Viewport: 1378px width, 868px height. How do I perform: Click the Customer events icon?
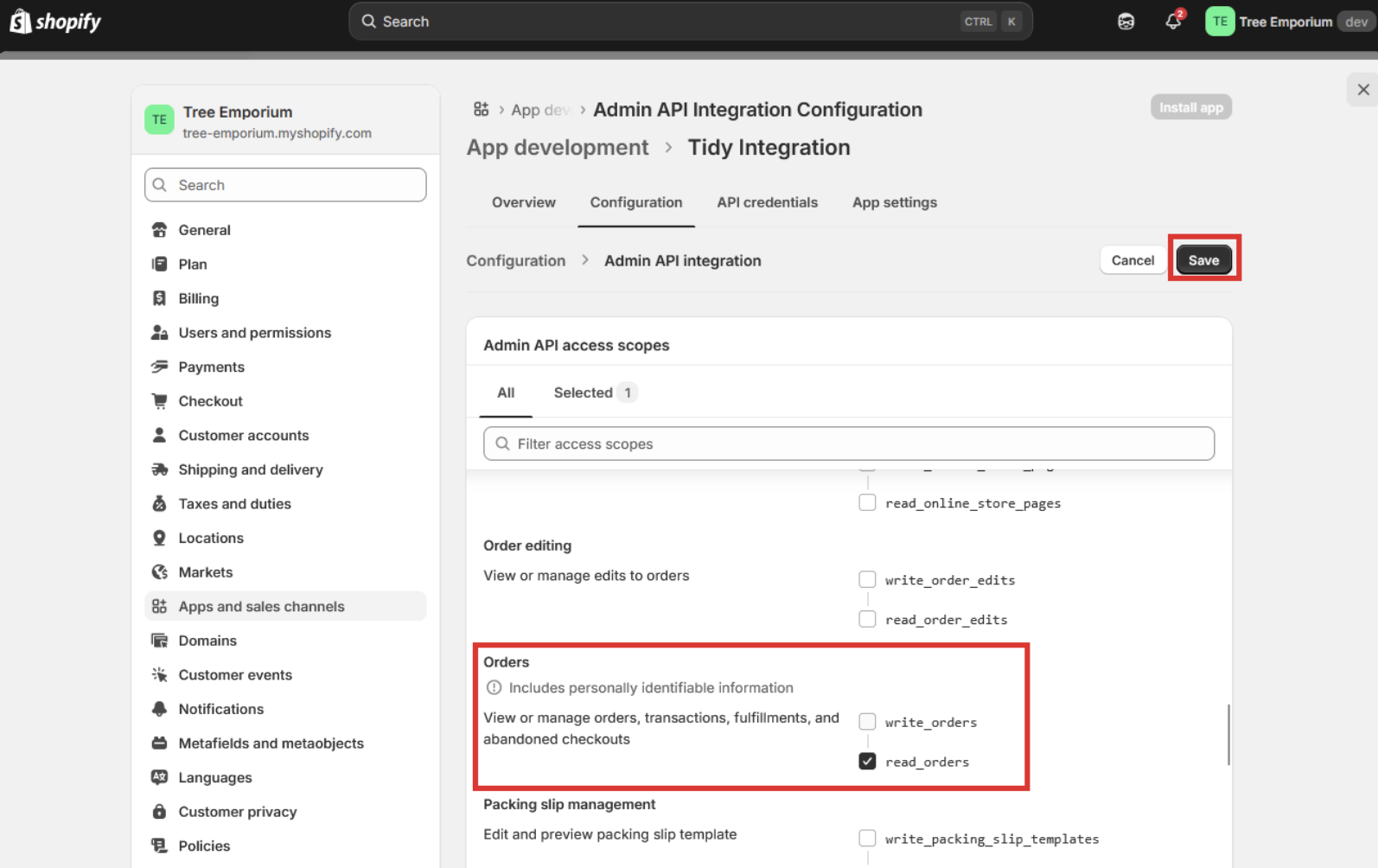(159, 675)
